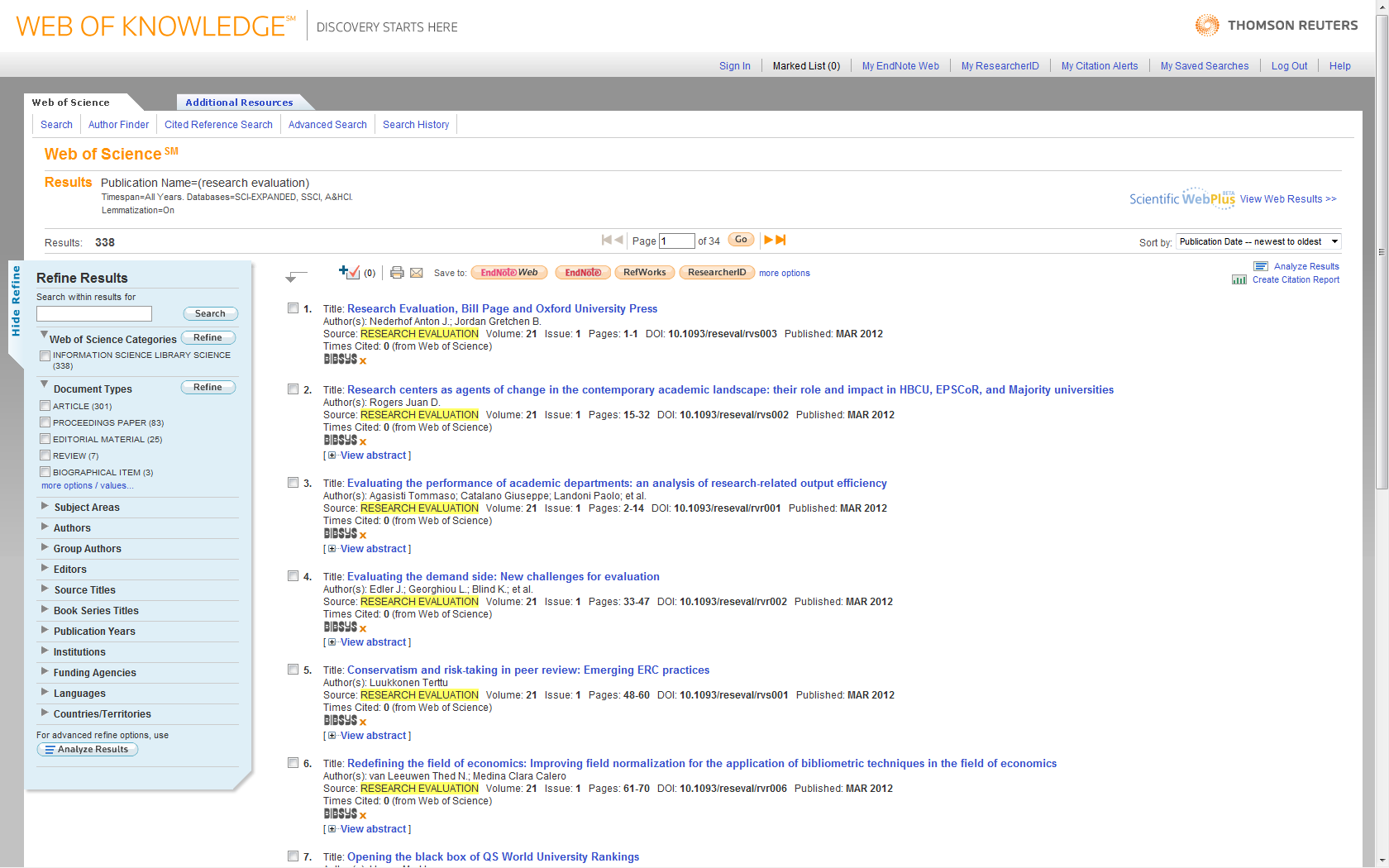Image resolution: width=1389 pixels, height=868 pixels.
Task: Click Create Citation Report chart icon
Action: [x=1239, y=279]
